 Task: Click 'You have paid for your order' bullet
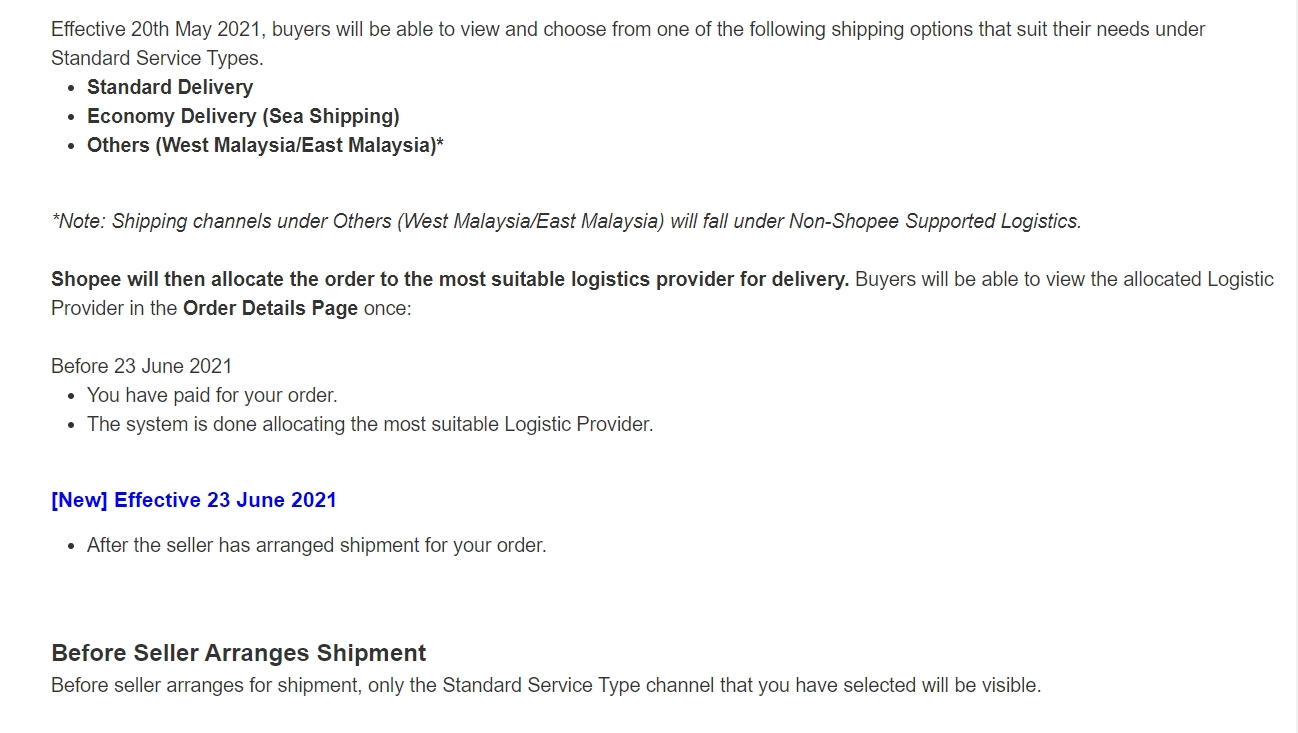tap(212, 395)
